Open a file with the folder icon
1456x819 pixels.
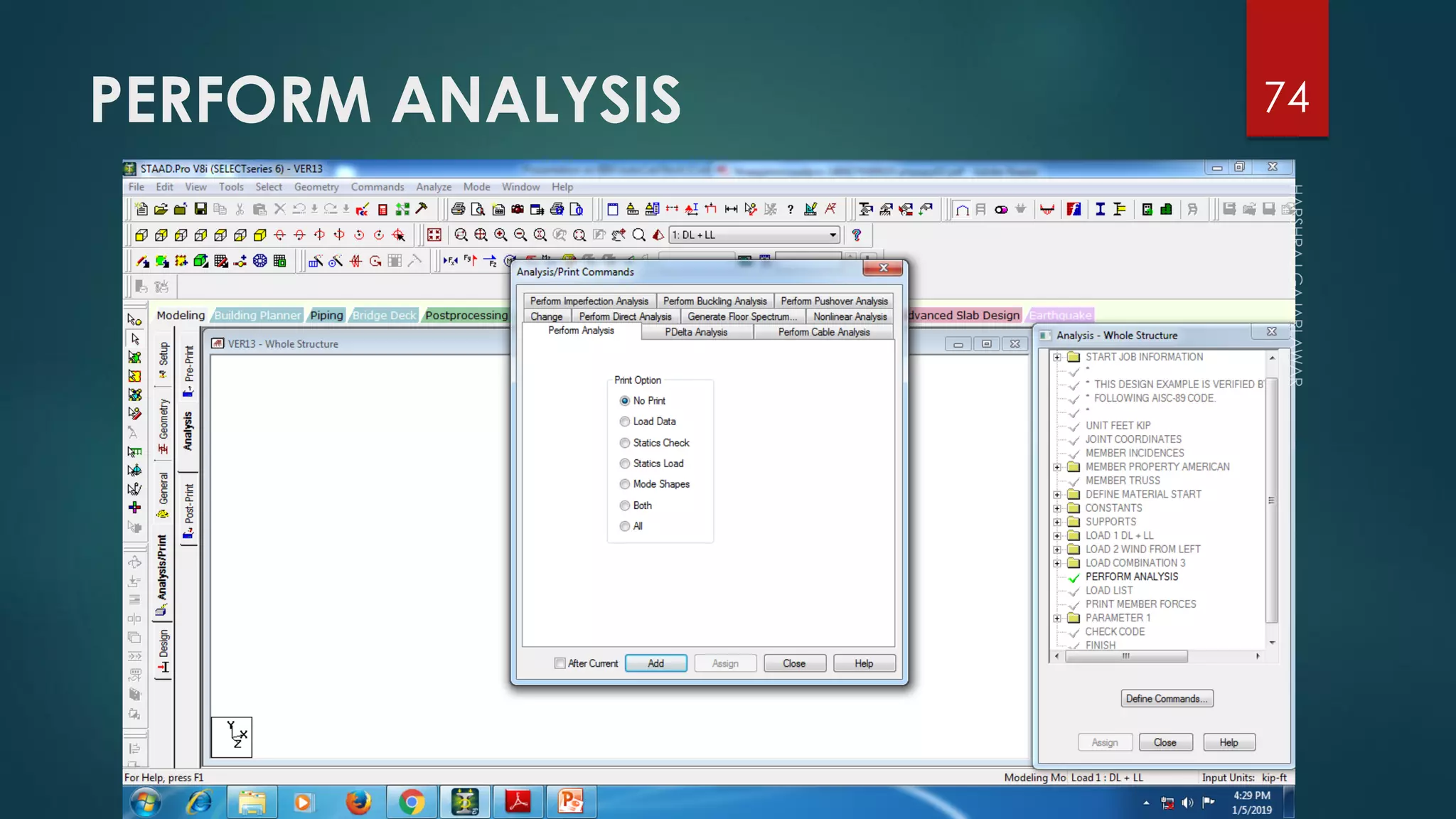pos(161,209)
